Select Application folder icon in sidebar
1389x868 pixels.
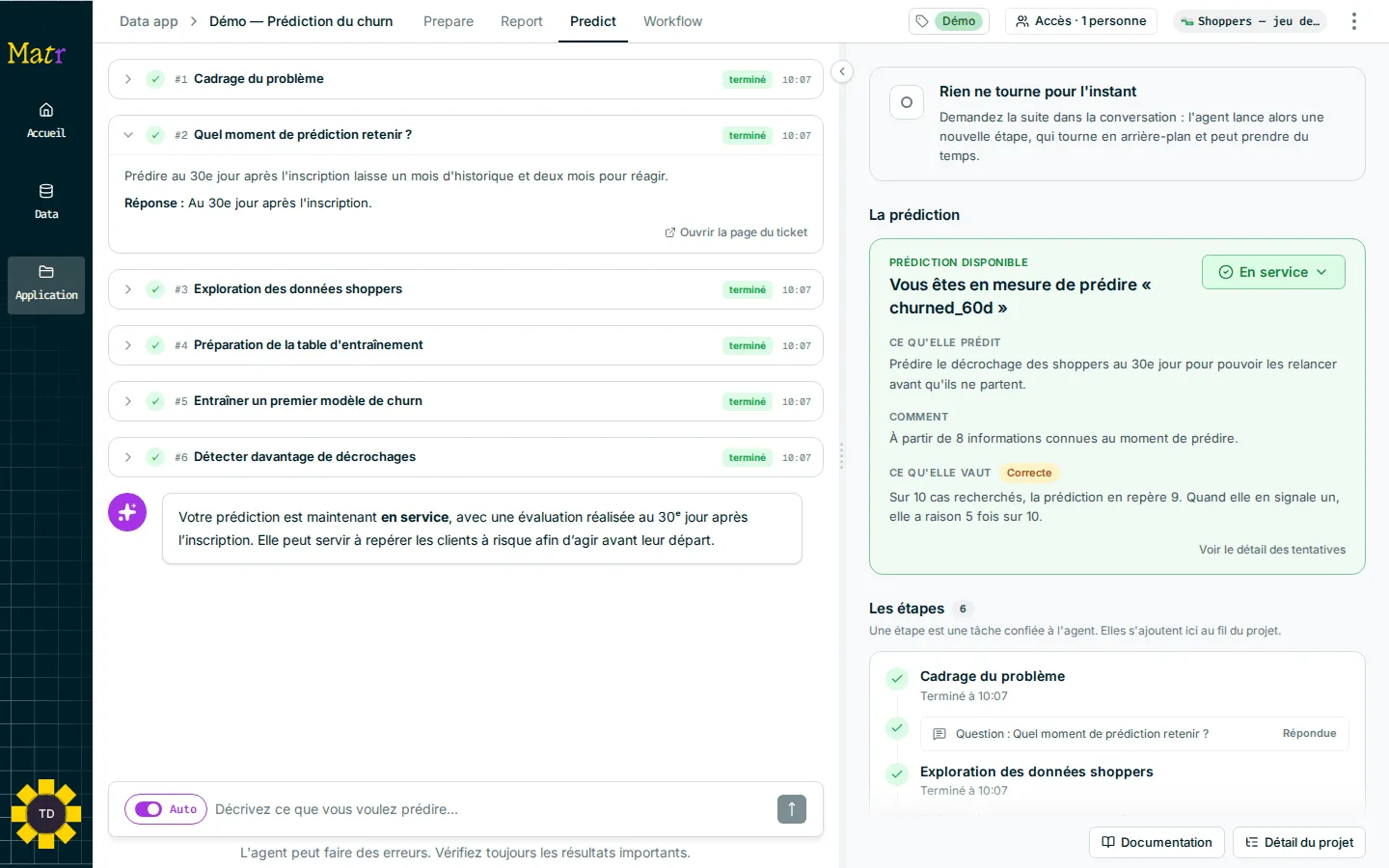(x=46, y=285)
